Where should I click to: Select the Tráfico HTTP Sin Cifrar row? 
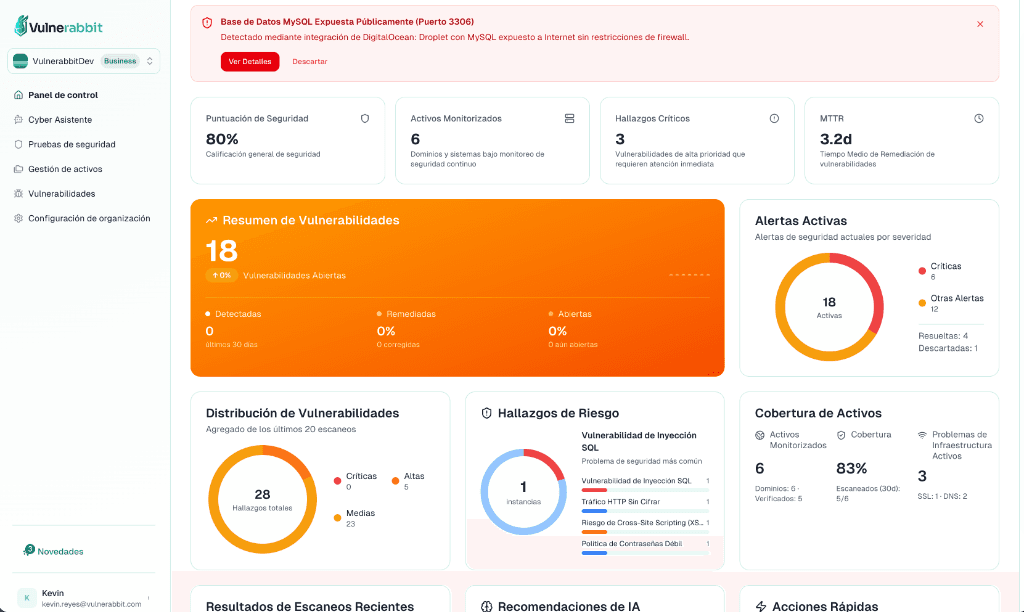click(645, 505)
